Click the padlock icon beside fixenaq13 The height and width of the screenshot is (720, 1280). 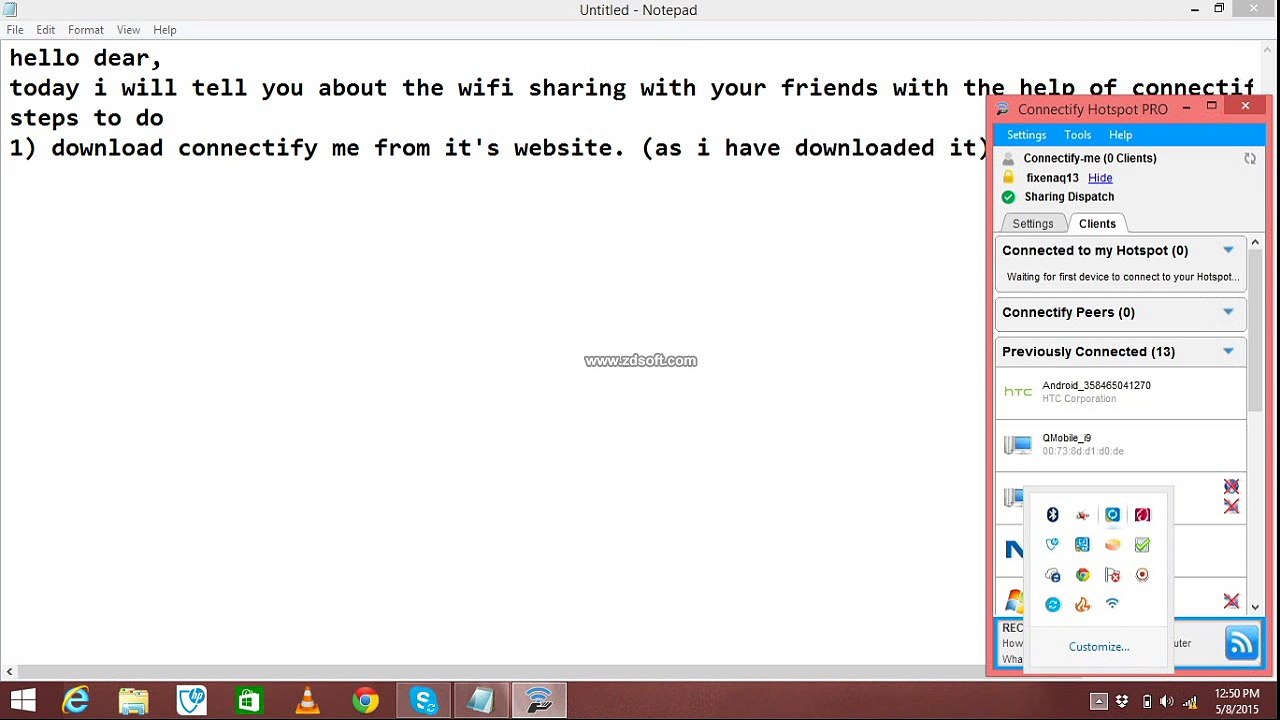pyautogui.click(x=1008, y=177)
